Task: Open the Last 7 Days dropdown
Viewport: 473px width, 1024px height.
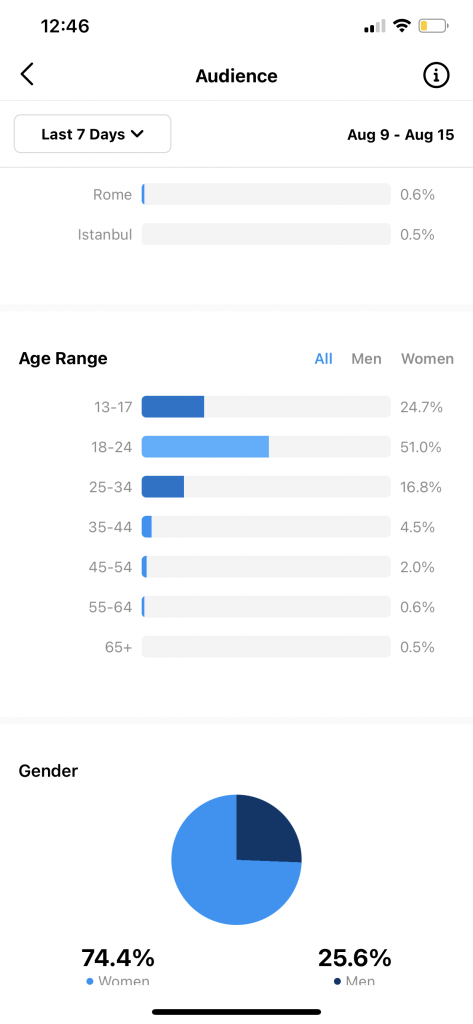Action: pyautogui.click(x=92, y=134)
